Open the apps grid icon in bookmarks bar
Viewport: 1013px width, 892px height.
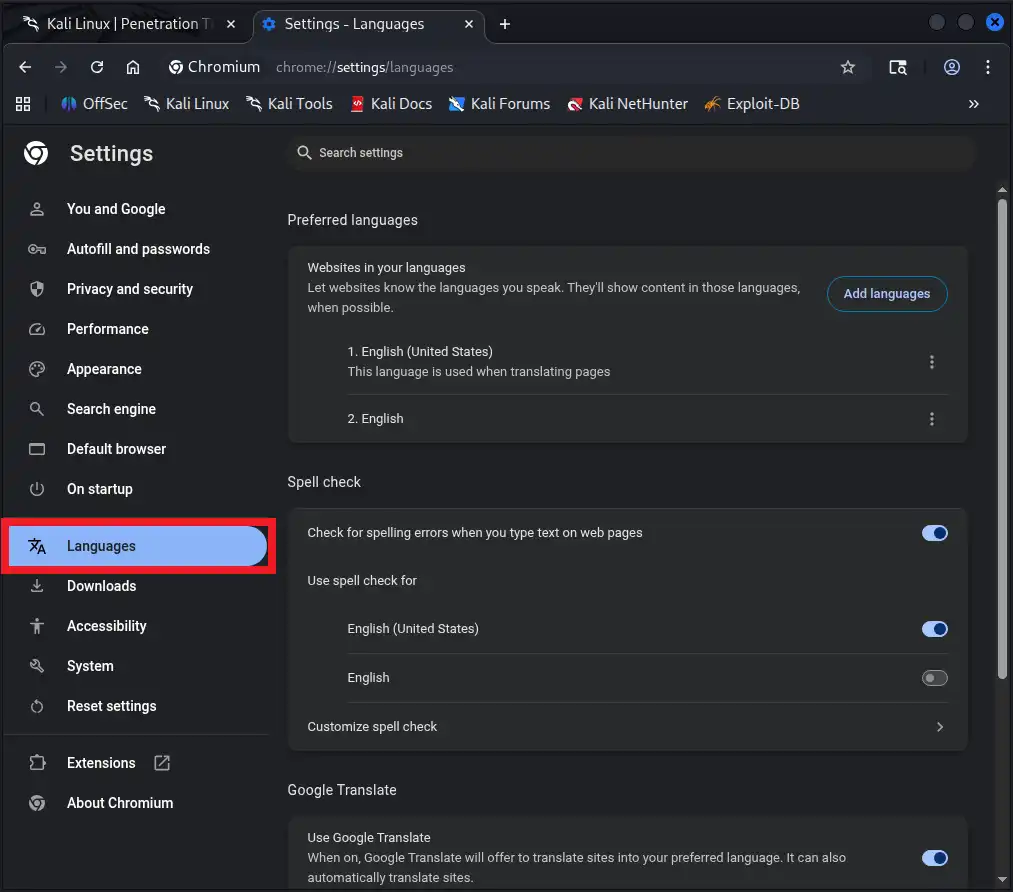pyautogui.click(x=23, y=104)
